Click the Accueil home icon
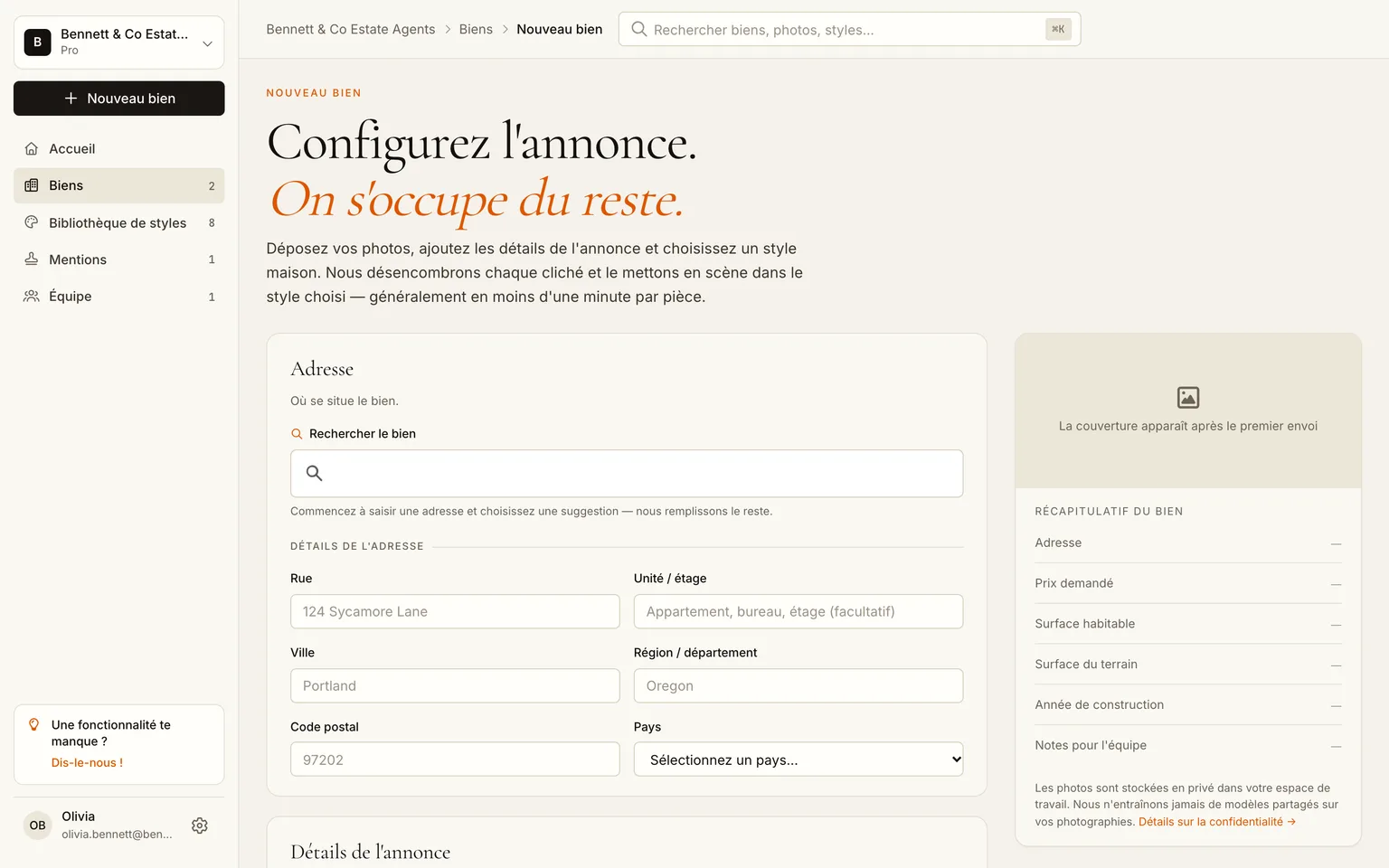The image size is (1389, 868). click(32, 148)
